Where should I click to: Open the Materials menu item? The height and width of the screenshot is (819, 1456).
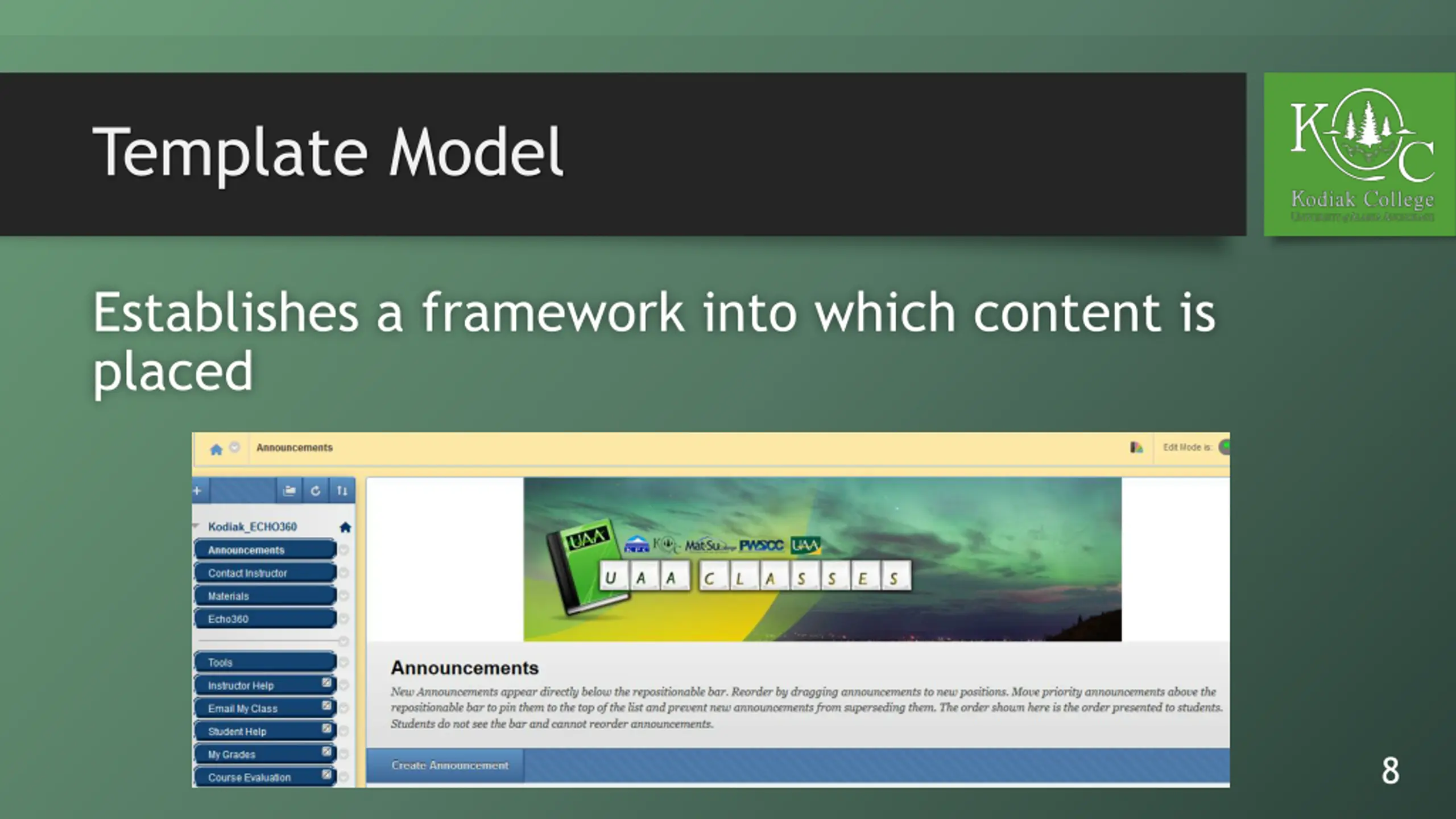click(265, 596)
